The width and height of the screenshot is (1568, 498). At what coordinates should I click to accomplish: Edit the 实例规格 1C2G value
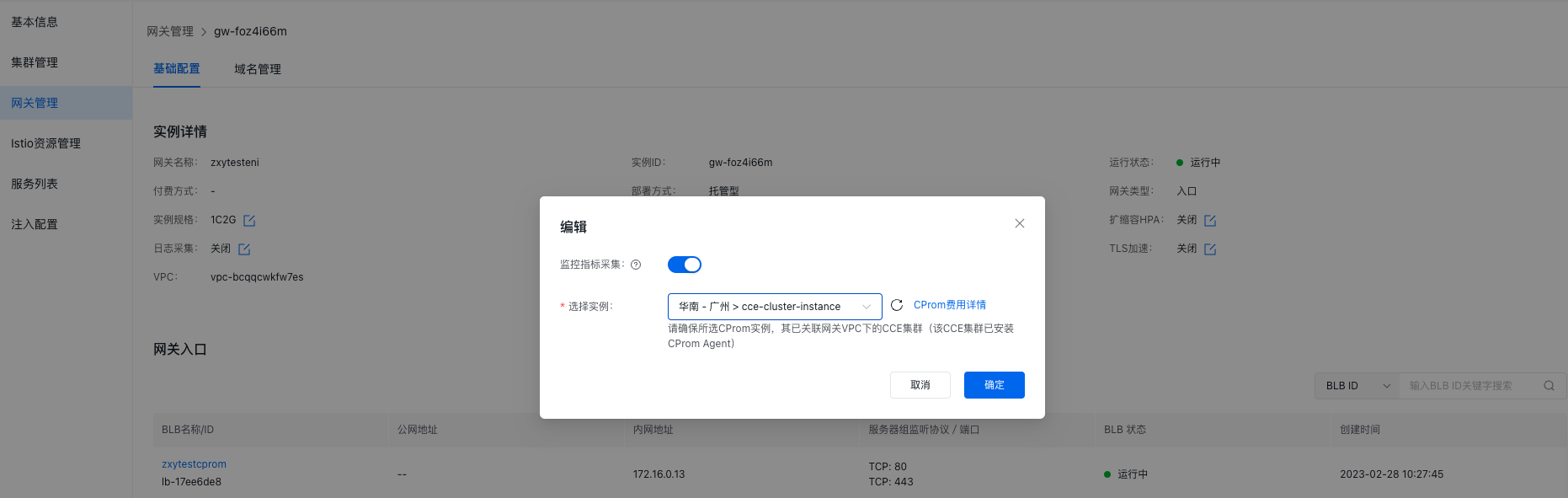[x=249, y=221]
